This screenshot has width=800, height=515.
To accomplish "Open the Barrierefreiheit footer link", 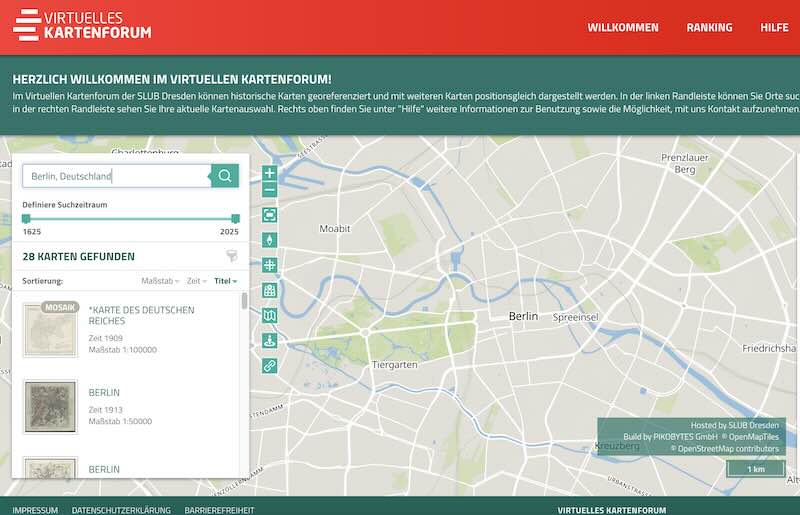I will pyautogui.click(x=219, y=510).
